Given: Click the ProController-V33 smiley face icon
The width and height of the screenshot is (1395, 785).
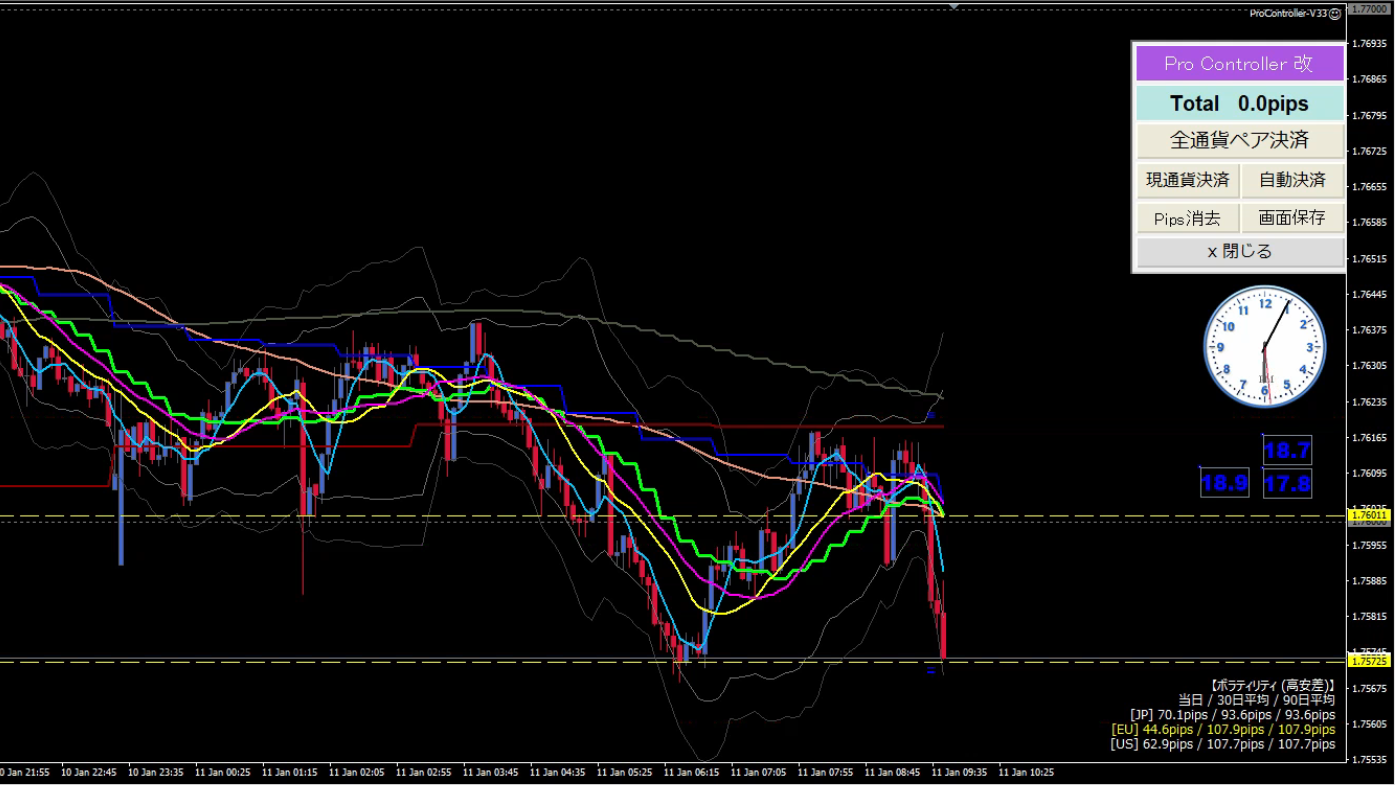Looking at the screenshot, I should [1335, 13].
